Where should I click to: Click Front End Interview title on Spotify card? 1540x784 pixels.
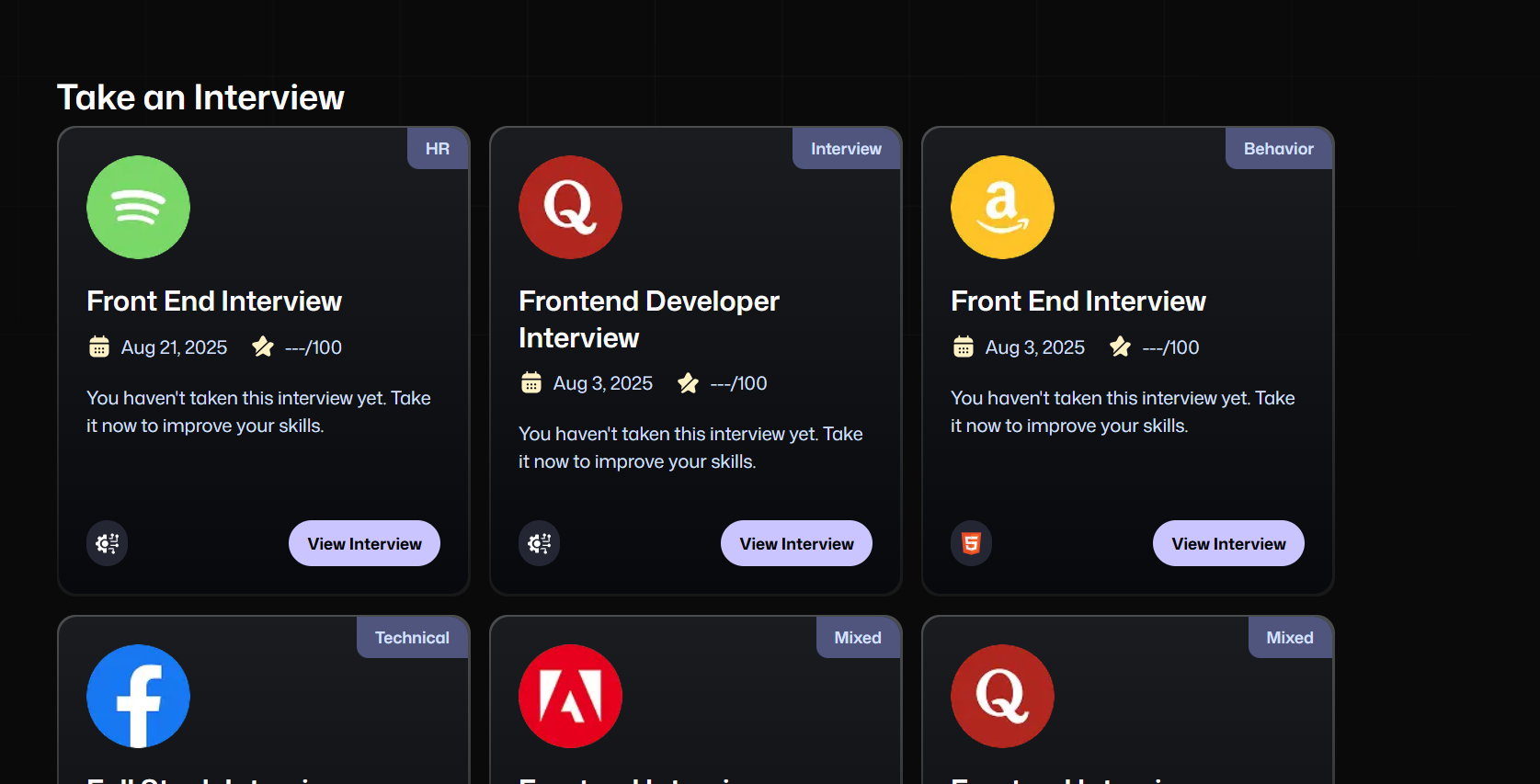click(x=214, y=301)
